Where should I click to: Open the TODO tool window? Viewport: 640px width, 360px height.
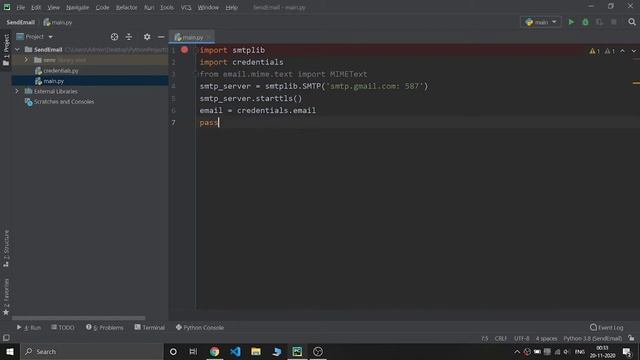coord(63,327)
